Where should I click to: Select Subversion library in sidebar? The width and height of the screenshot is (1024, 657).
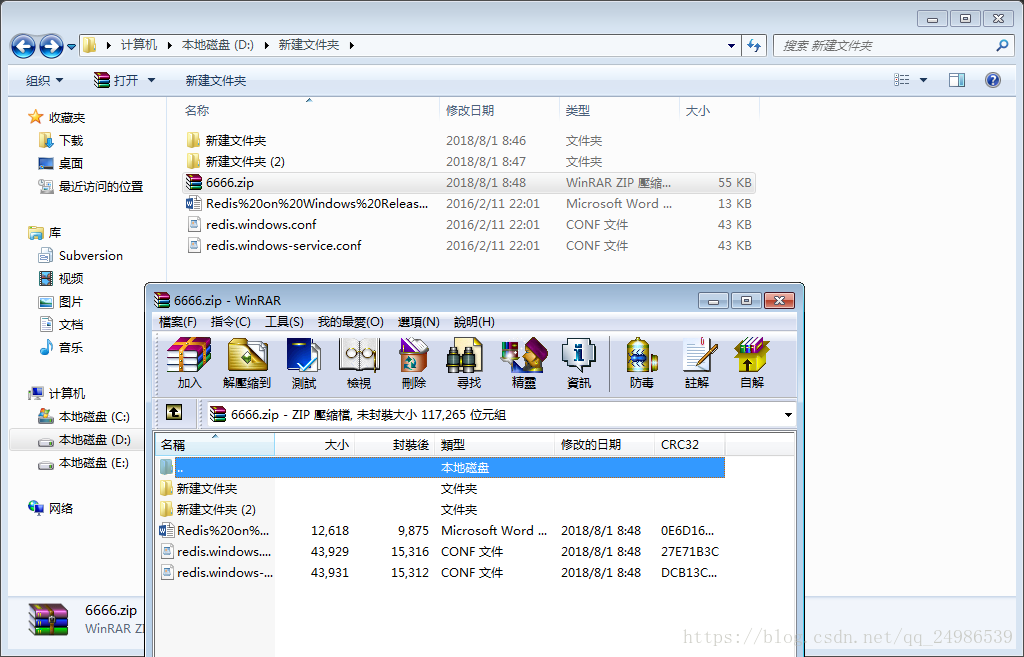click(x=81, y=255)
